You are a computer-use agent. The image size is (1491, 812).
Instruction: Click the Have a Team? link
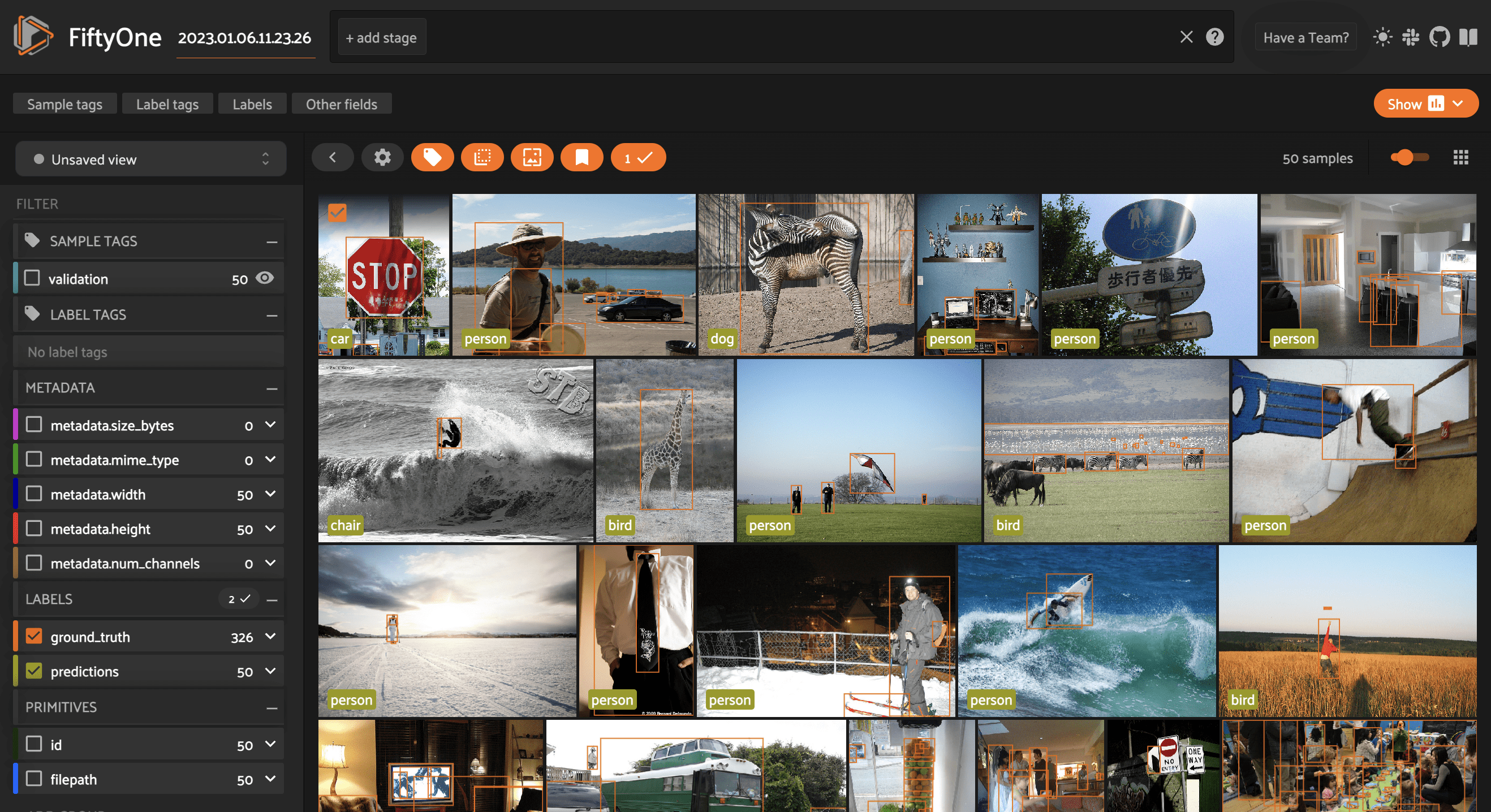click(1305, 38)
